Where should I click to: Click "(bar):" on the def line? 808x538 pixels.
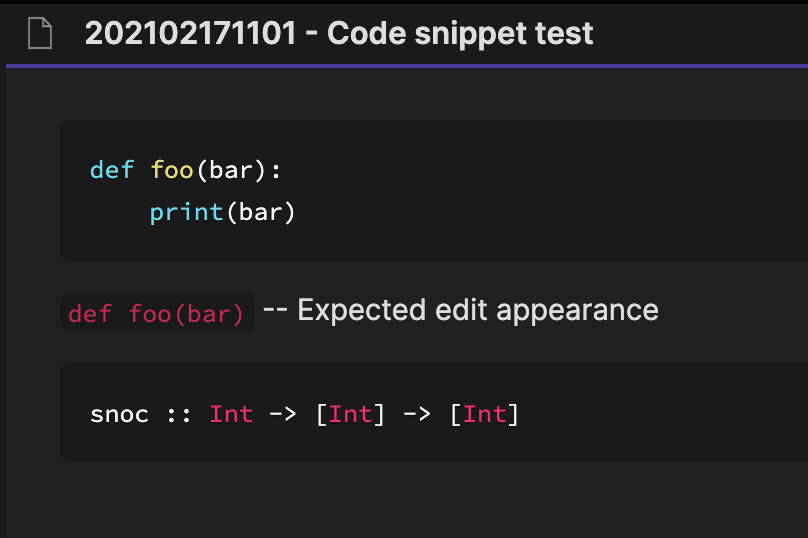(239, 170)
